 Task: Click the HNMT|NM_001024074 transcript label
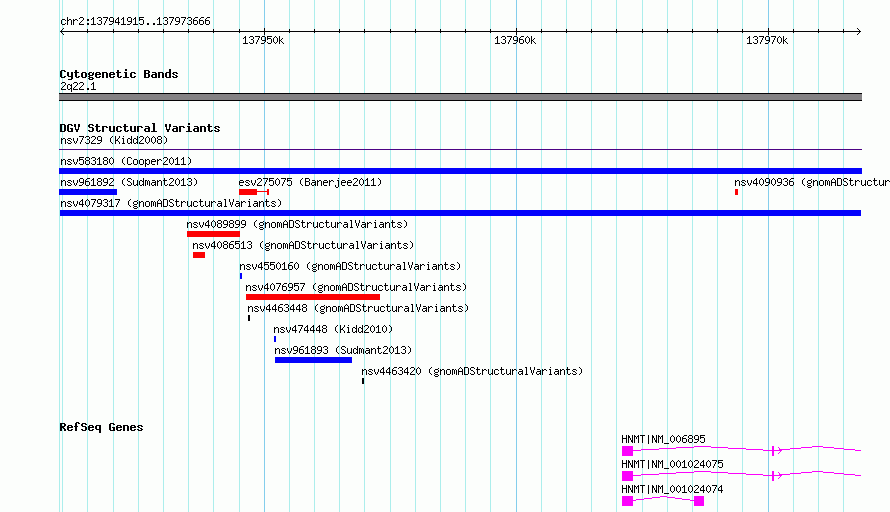click(672, 489)
